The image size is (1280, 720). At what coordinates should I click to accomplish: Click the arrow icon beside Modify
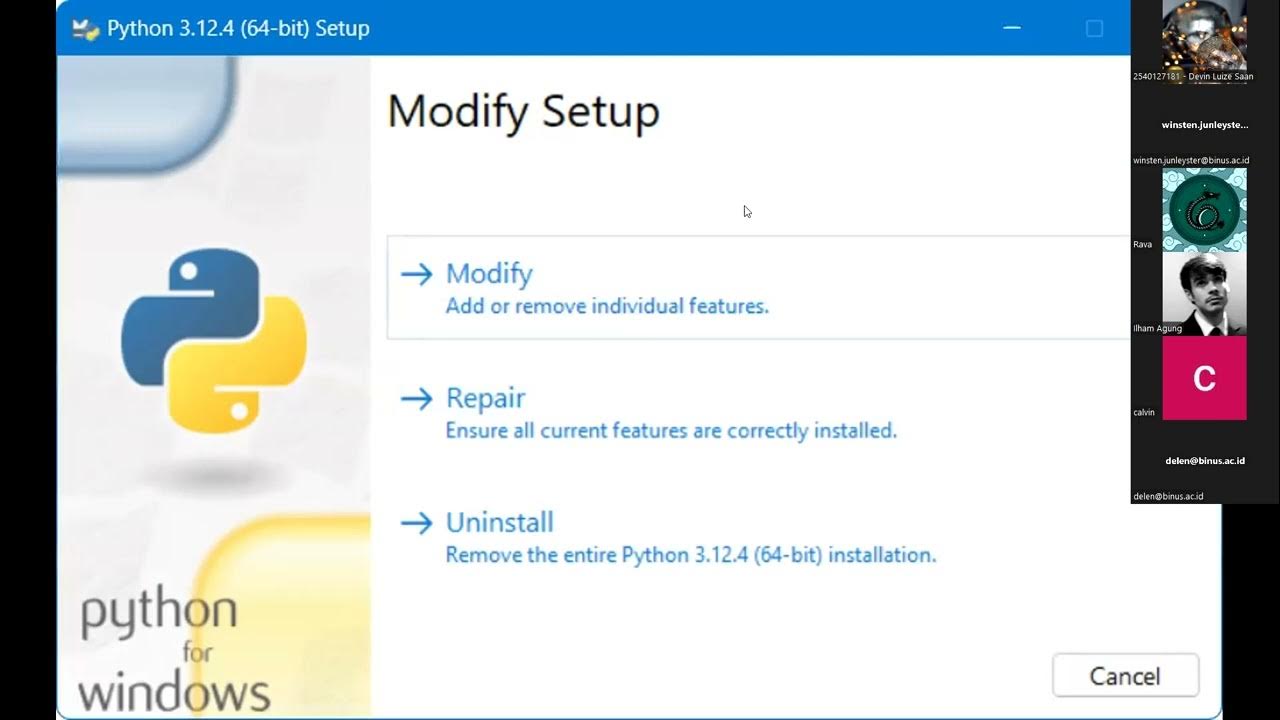pyautogui.click(x=416, y=274)
